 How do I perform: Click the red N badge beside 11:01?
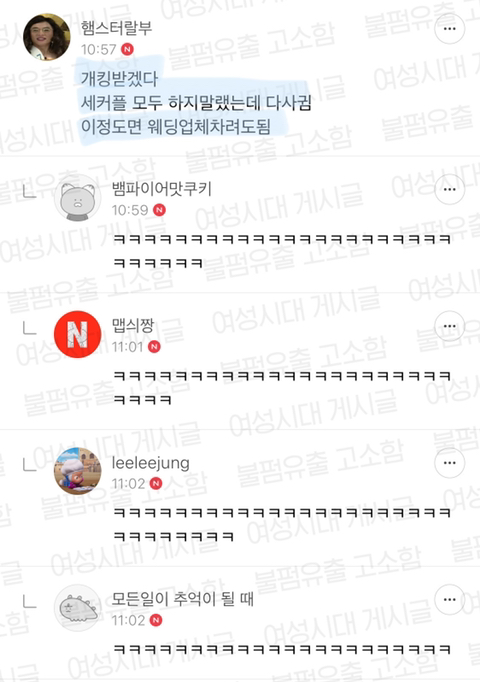154,347
